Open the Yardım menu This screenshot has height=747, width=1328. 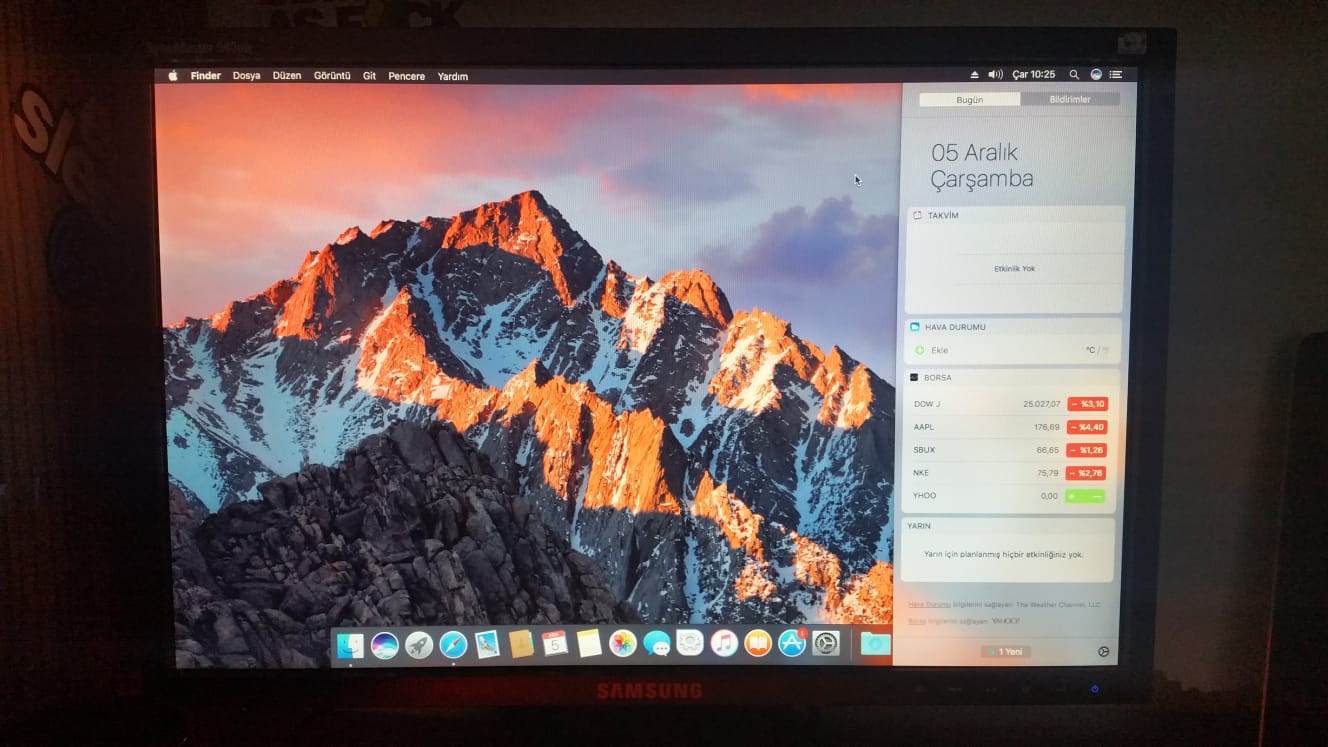click(452, 76)
